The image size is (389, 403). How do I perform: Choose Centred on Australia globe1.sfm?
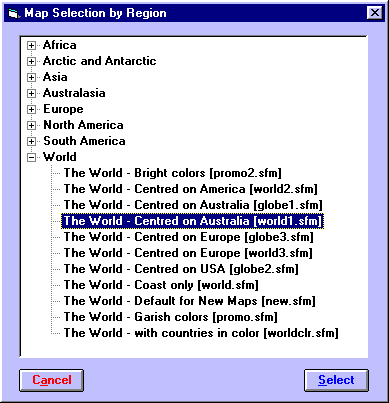[193, 205]
